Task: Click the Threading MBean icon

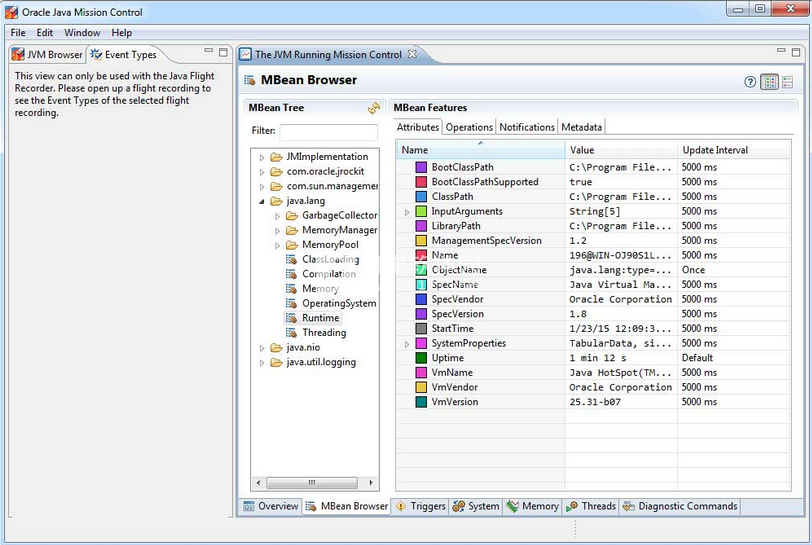Action: (292, 333)
